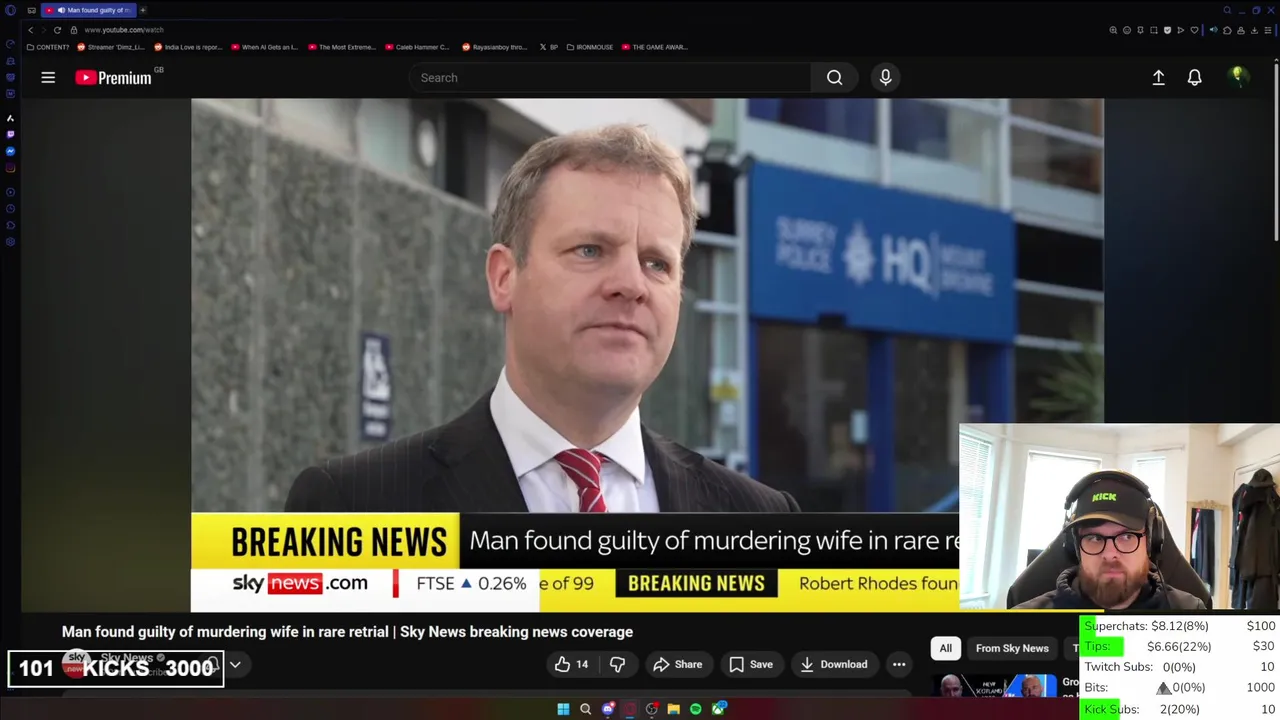Open the browser profile person icon
Viewport: 1280px width, 720px height.
1241,30
